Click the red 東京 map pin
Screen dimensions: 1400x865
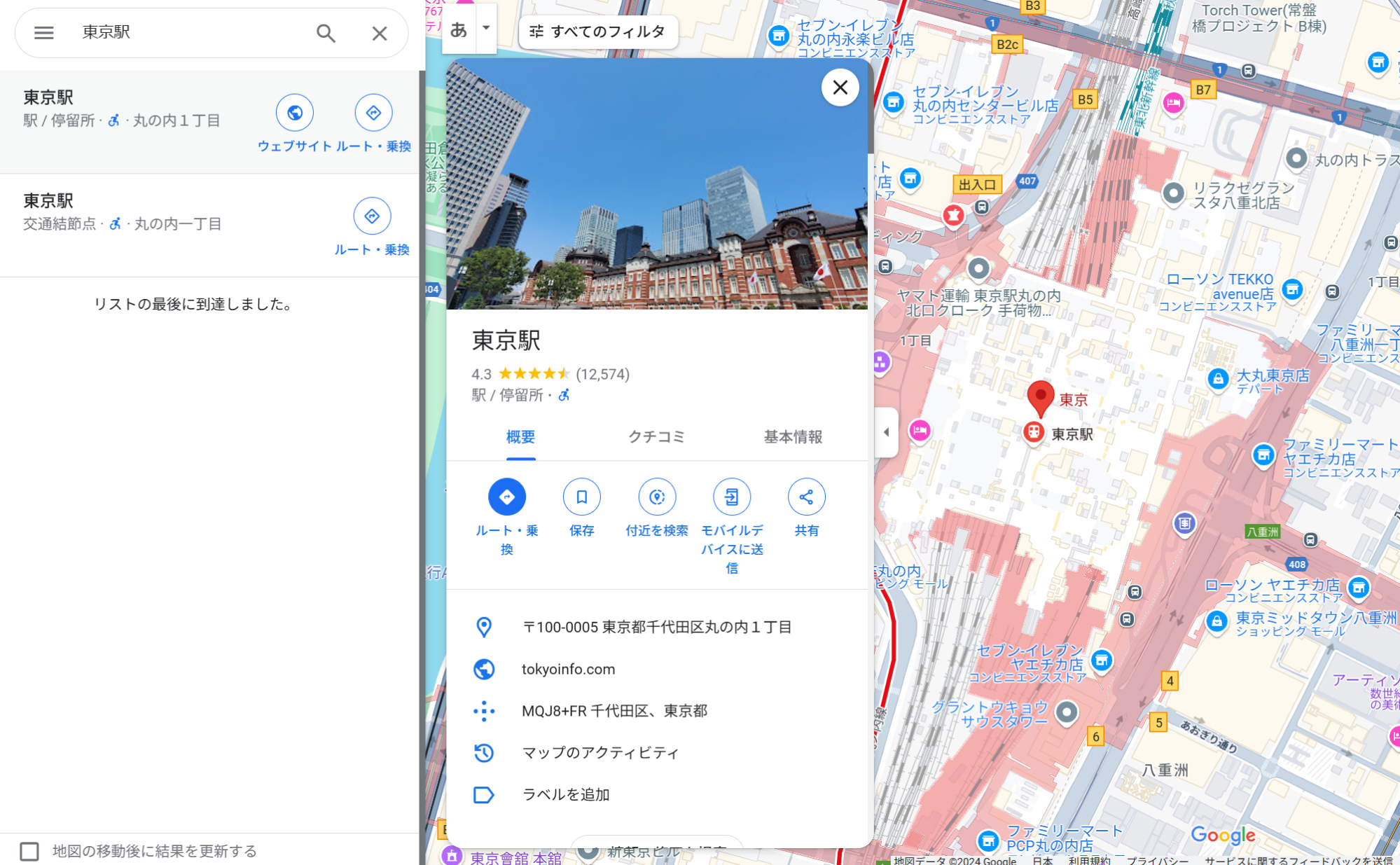[x=1040, y=398]
